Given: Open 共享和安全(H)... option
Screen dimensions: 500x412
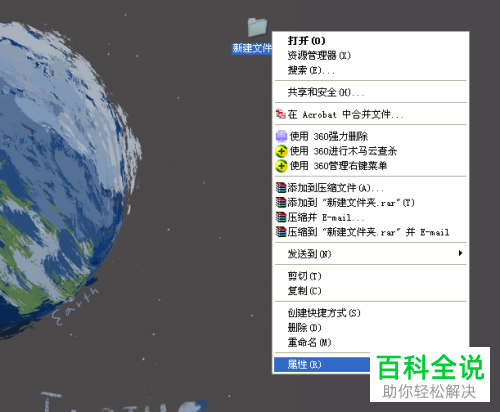Looking at the screenshot, I should [x=326, y=92].
